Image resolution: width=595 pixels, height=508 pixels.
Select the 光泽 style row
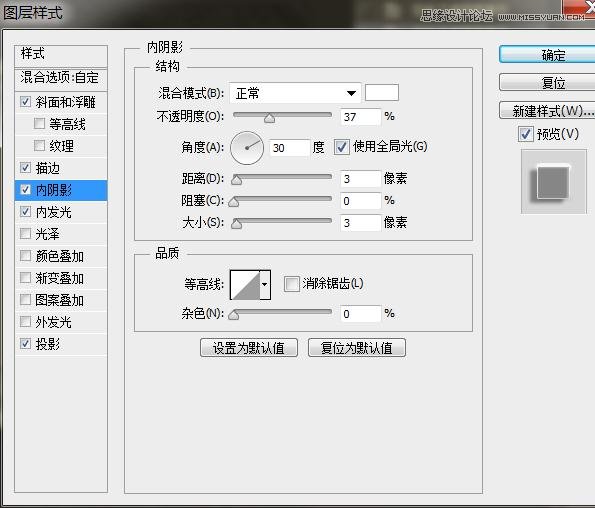[61, 233]
